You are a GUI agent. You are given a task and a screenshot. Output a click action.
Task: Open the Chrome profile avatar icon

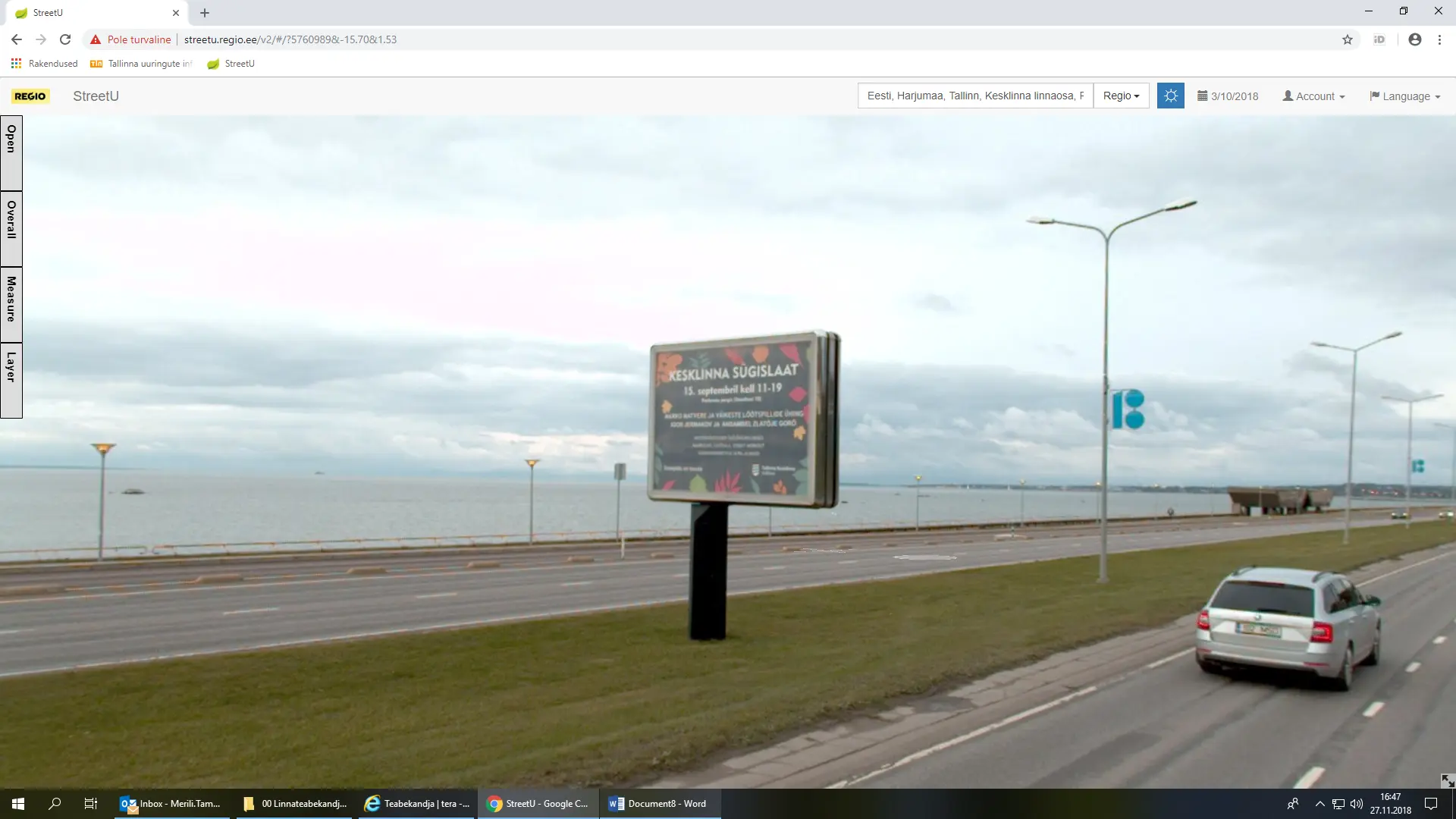pyautogui.click(x=1414, y=39)
